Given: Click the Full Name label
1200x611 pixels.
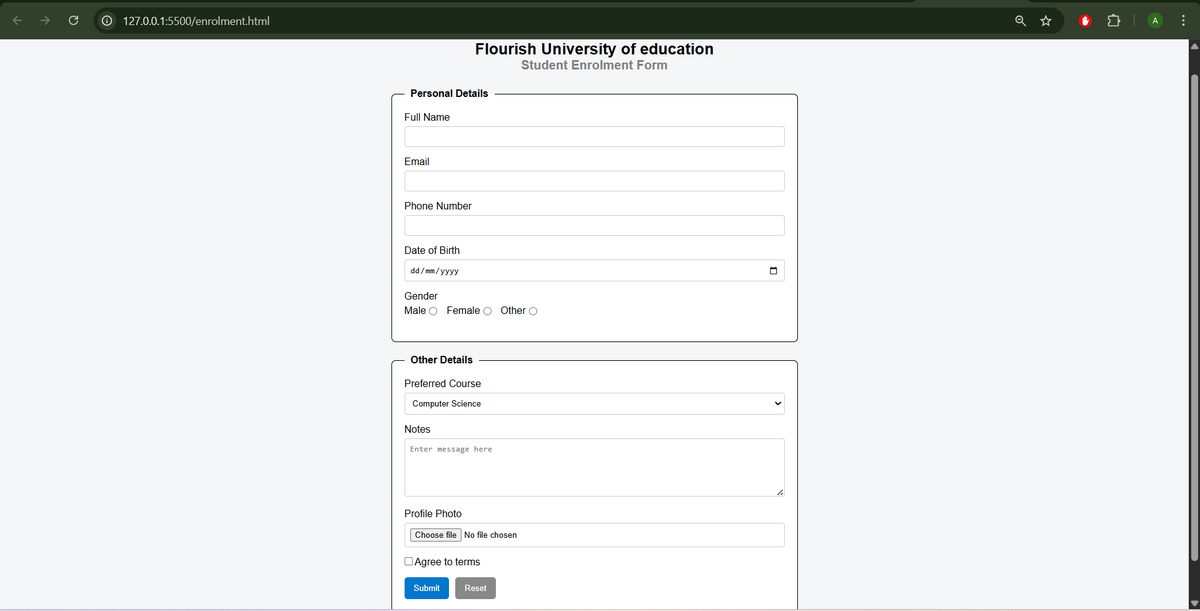Looking at the screenshot, I should [x=427, y=117].
